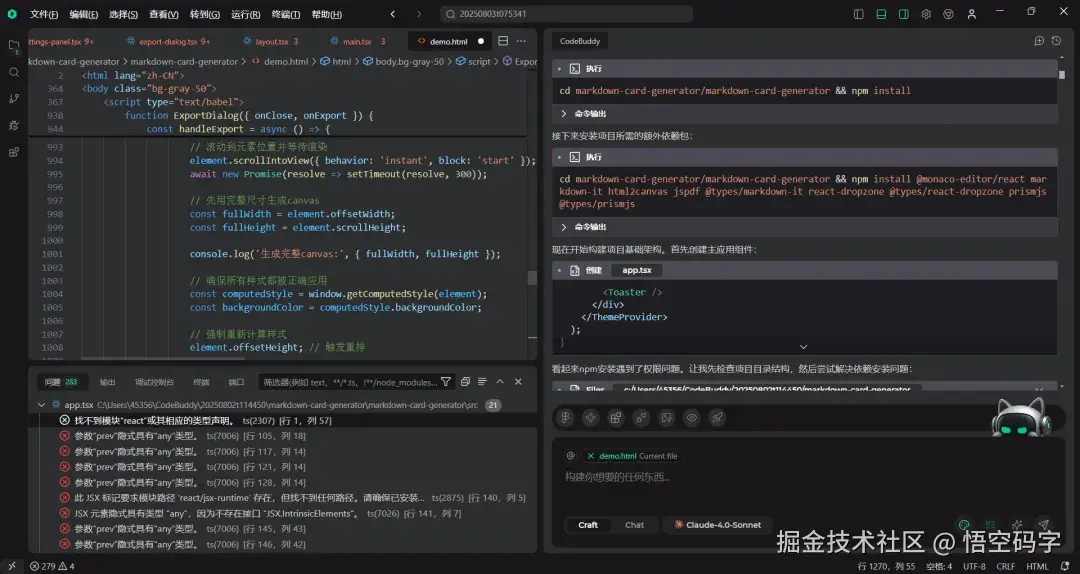Click CRLF line ending in status bar
Screen dimensions: 1080x574
1005,566
